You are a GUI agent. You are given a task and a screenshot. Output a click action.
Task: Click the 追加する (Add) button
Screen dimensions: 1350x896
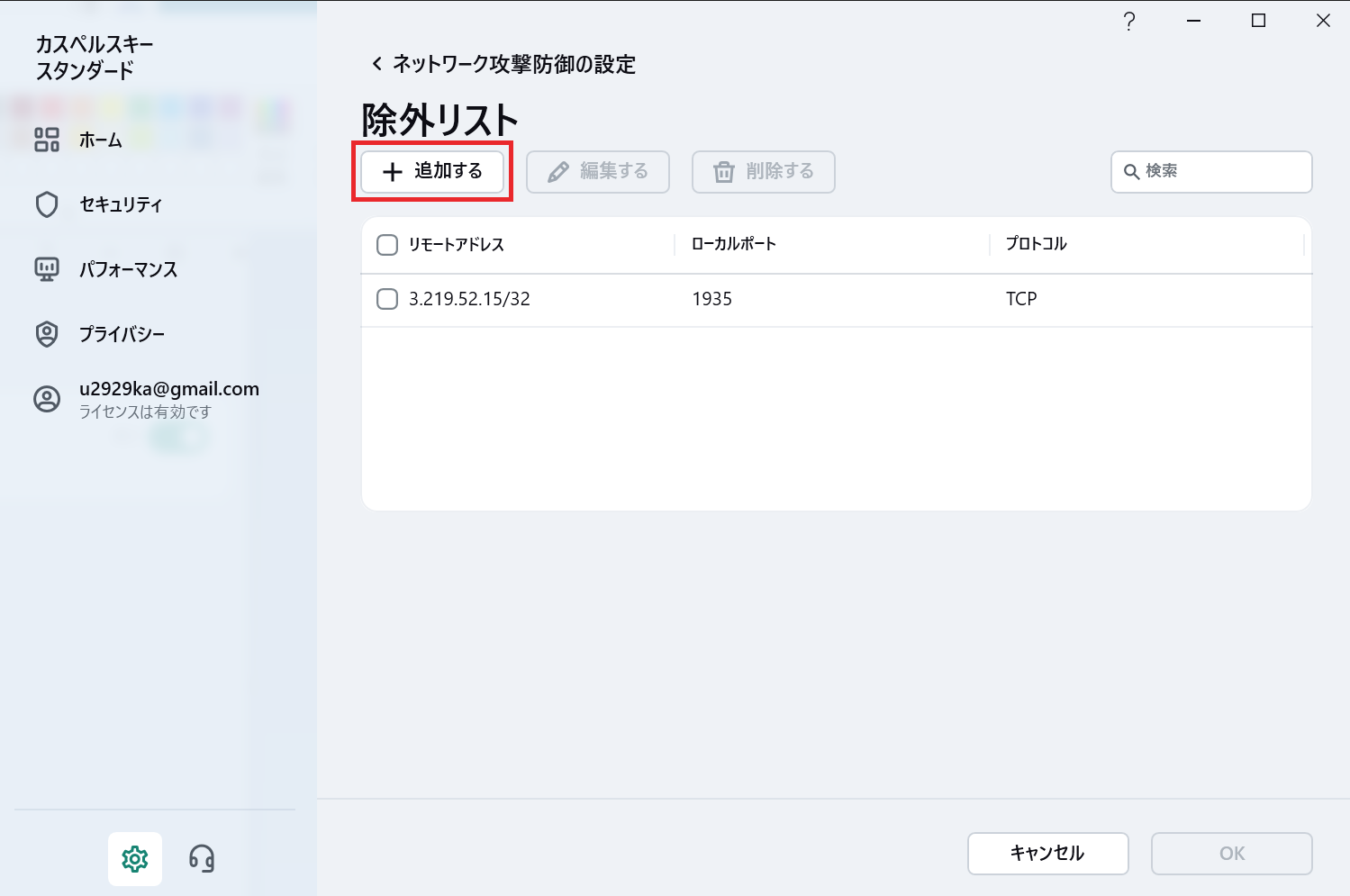pyautogui.click(x=432, y=171)
